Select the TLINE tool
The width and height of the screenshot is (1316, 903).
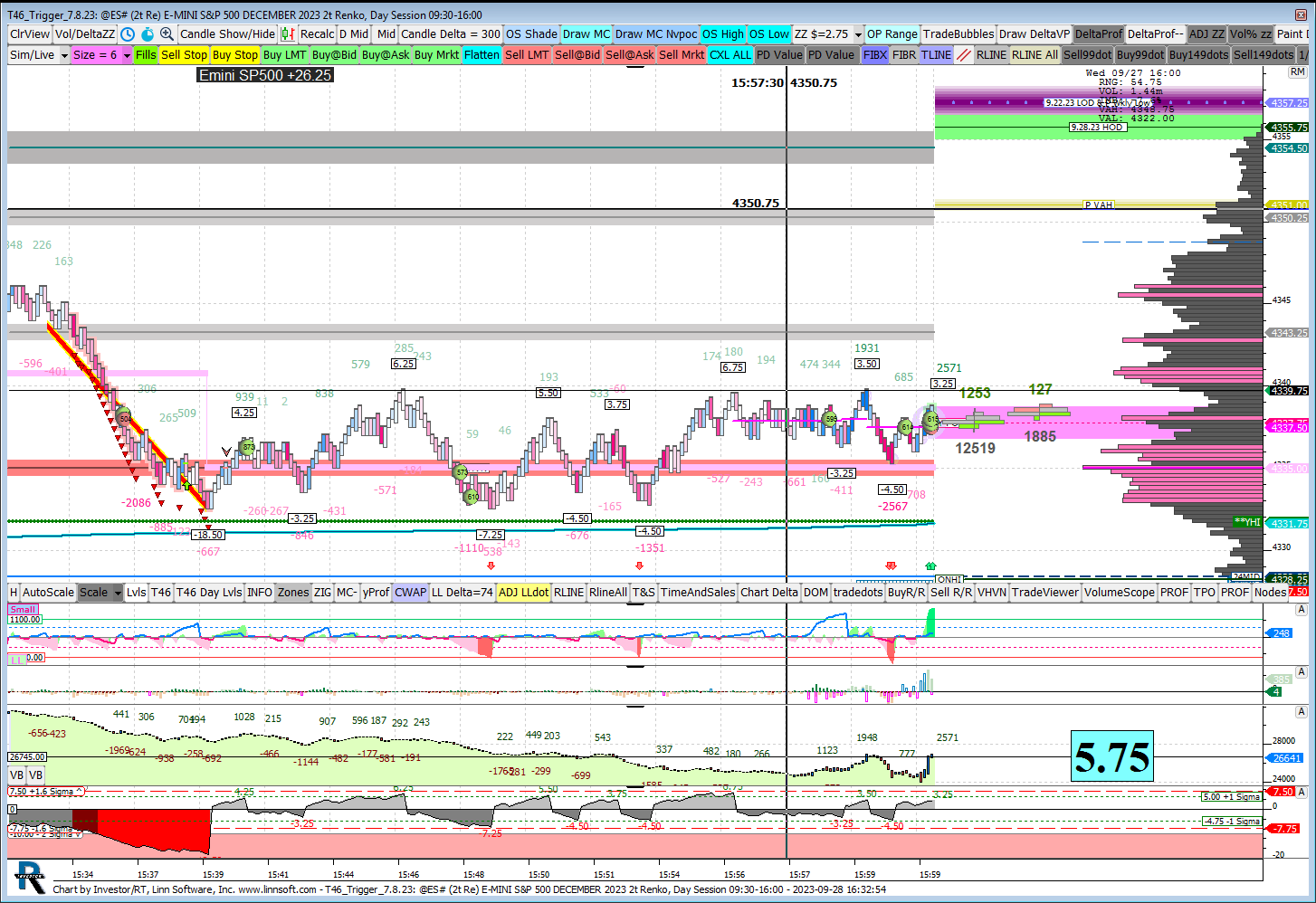pyautogui.click(x=936, y=54)
